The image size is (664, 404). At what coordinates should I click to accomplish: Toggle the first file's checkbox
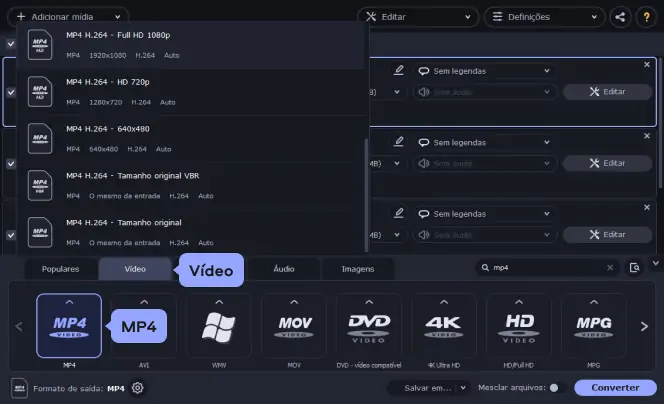click(11, 92)
